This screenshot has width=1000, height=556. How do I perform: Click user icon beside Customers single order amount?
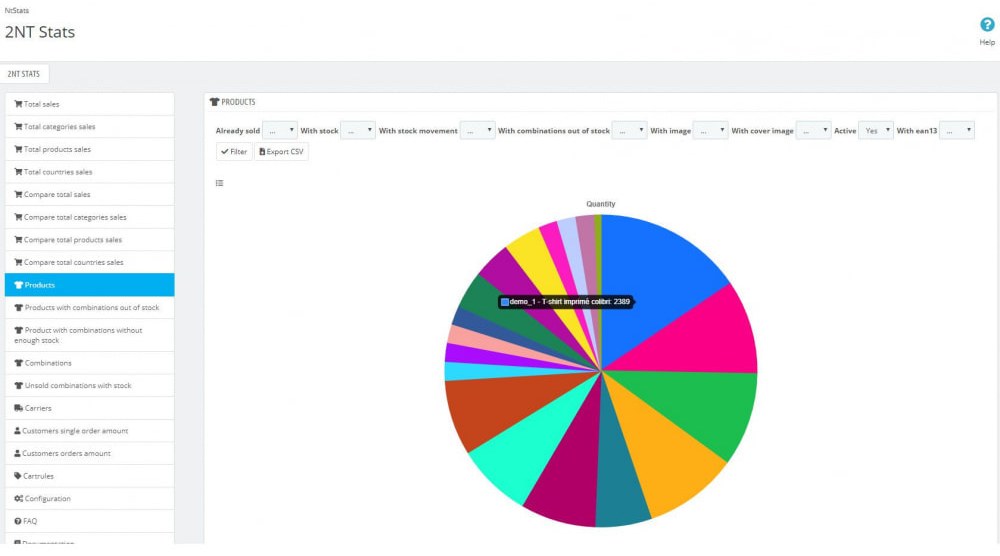(x=17, y=430)
